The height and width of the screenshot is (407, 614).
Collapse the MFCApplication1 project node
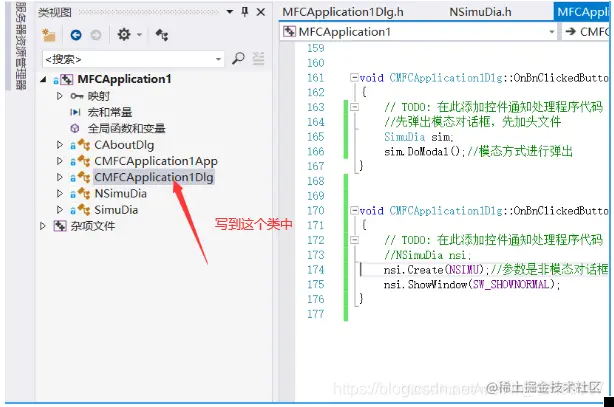pos(43,80)
